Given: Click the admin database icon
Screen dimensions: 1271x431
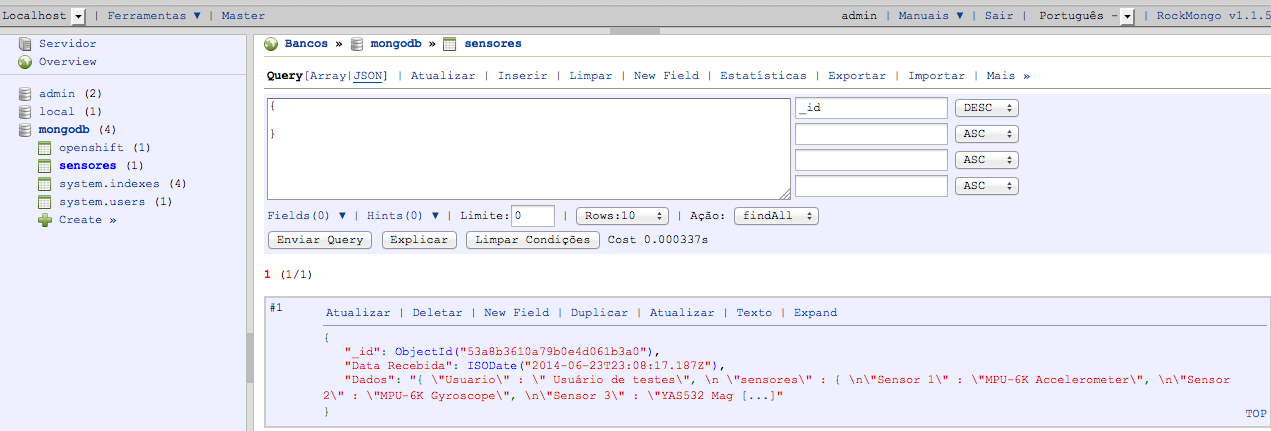Looking at the screenshot, I should [x=25, y=94].
